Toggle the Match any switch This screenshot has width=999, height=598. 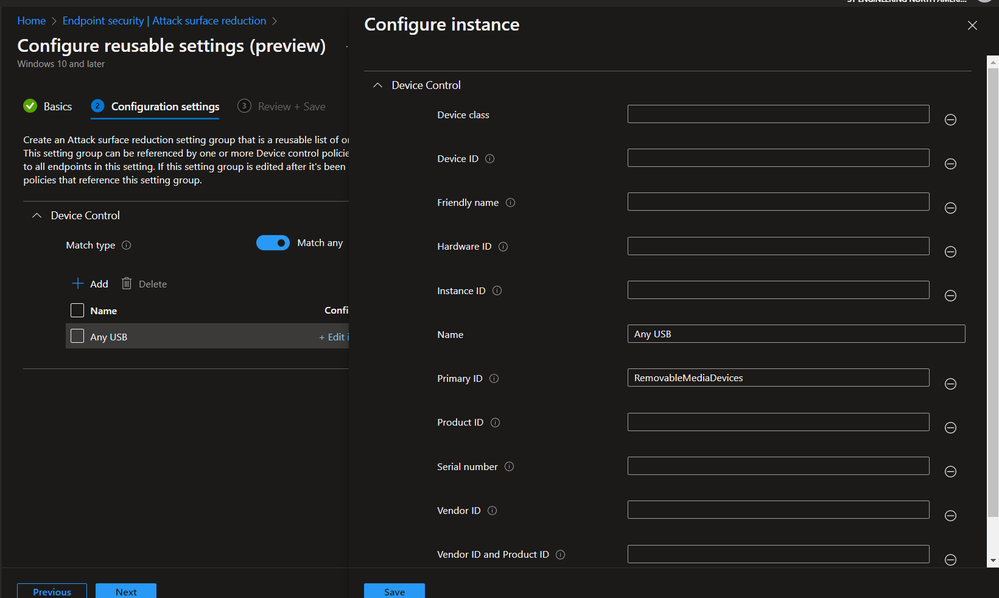pos(273,243)
